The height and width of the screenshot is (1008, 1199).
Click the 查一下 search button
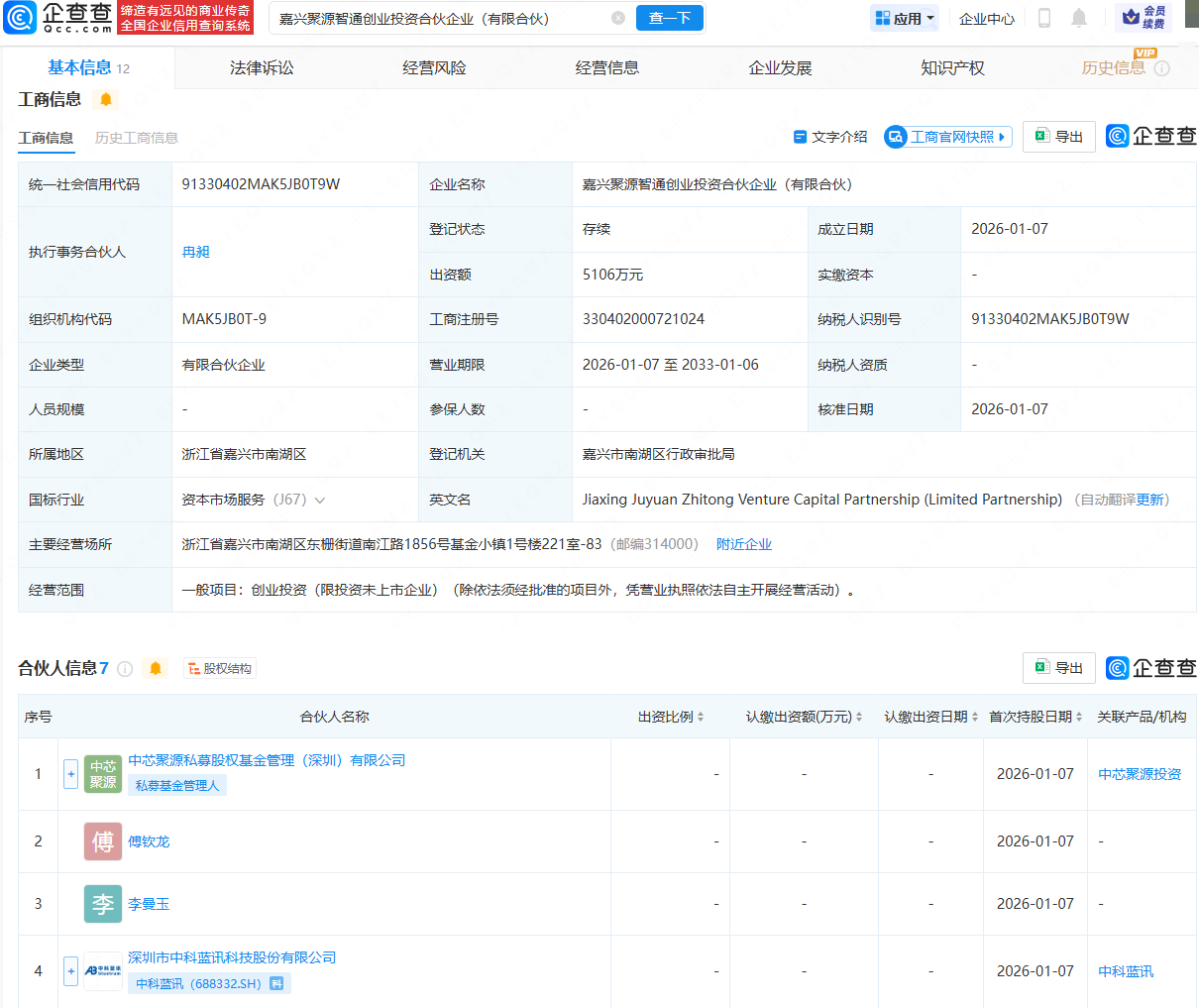(669, 18)
